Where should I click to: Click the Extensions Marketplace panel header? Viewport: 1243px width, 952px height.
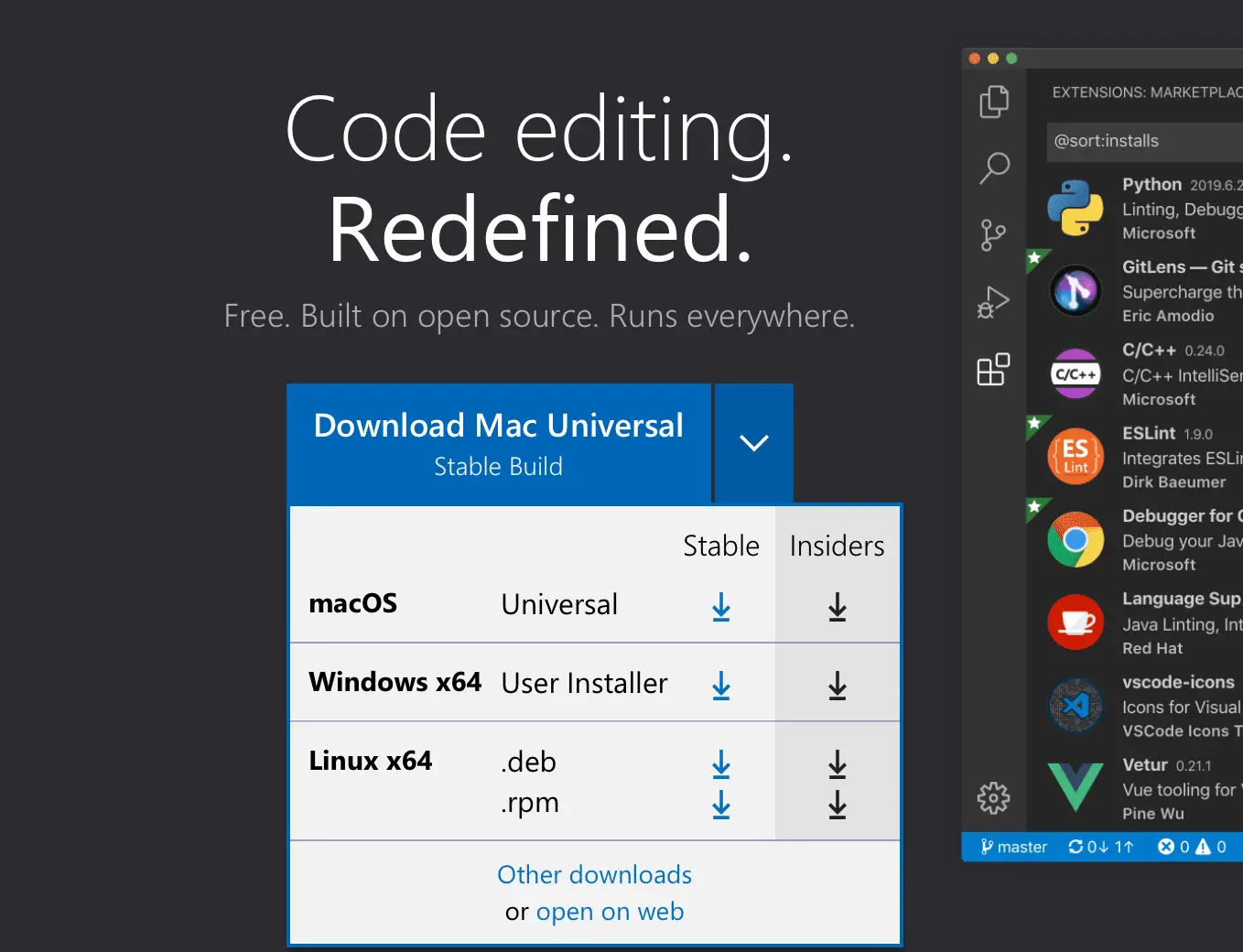point(1148,92)
